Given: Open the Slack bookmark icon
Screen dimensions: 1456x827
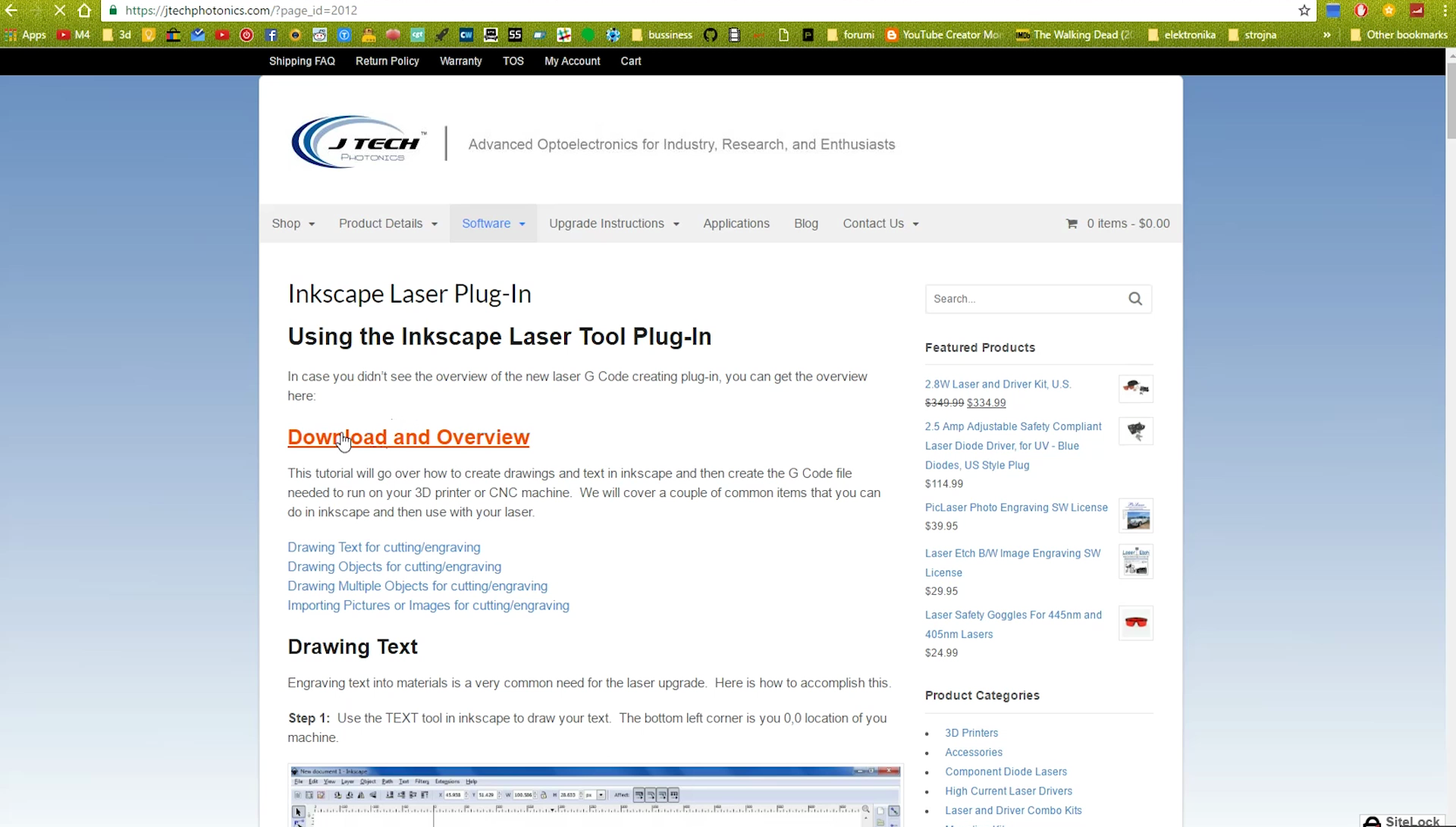Looking at the screenshot, I should click(x=564, y=35).
